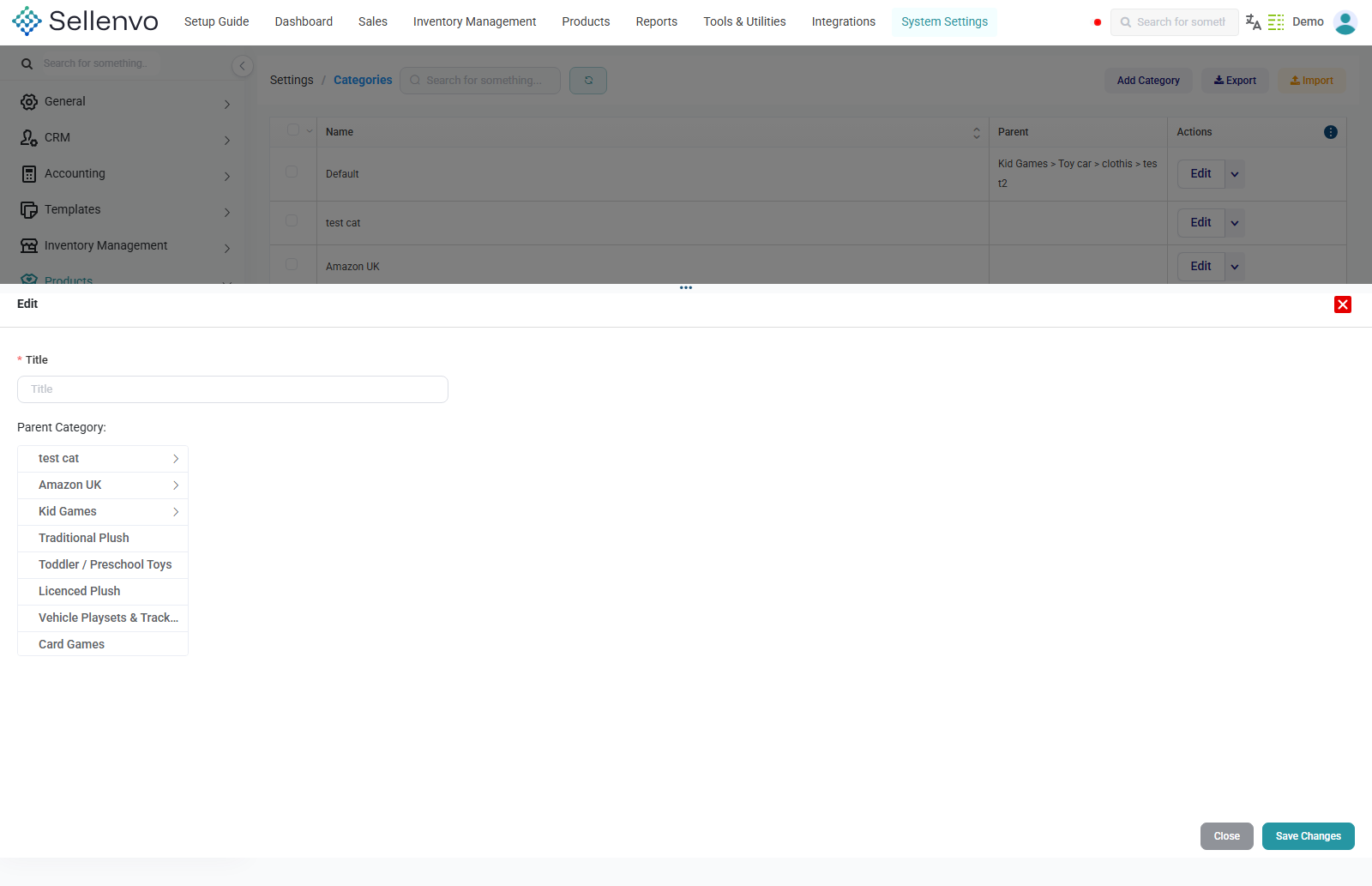Viewport: 1372px width, 886px height.
Task: Open selection dropdown beside header checkbox
Action: (x=310, y=131)
